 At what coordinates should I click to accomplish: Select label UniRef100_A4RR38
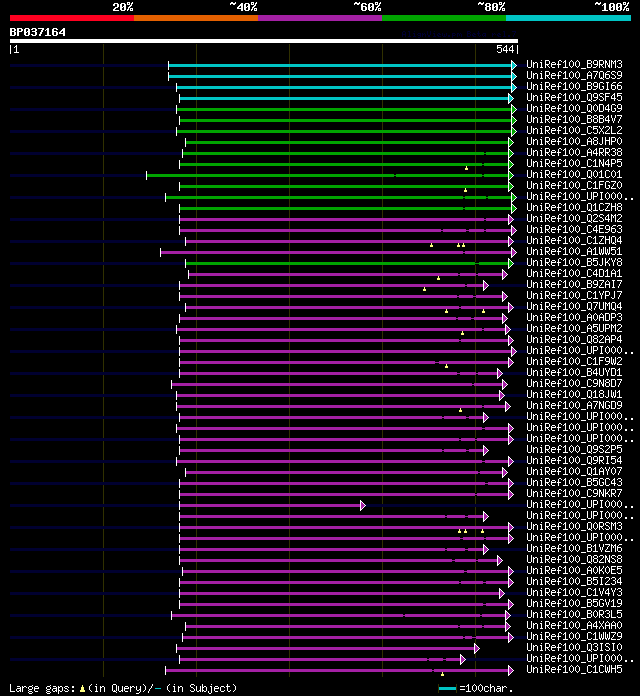pos(574,153)
